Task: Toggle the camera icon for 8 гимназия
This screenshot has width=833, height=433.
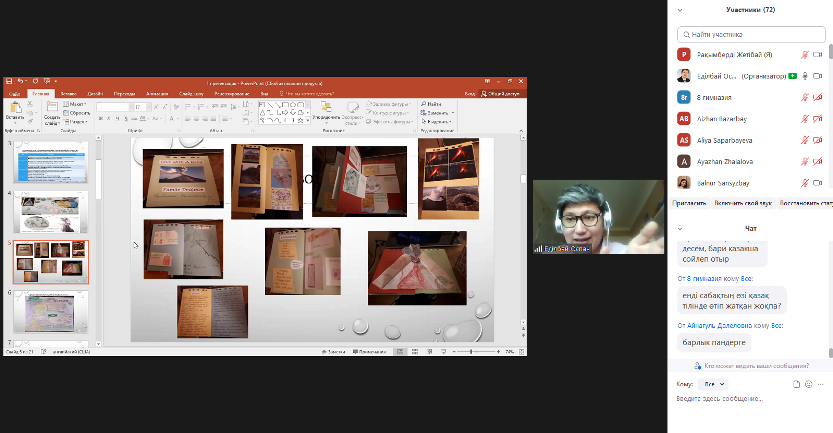Action: (819, 97)
